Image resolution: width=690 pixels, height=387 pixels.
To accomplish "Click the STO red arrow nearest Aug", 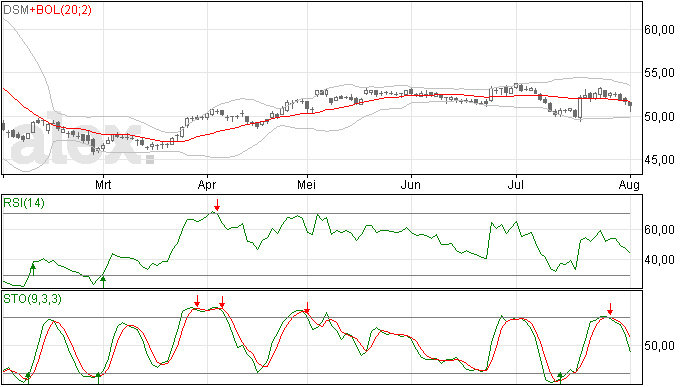I will point(610,309).
